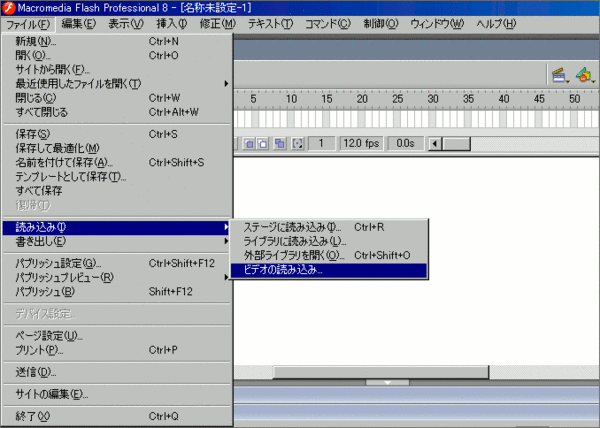Open the コマンド(C) menu

pos(328,24)
